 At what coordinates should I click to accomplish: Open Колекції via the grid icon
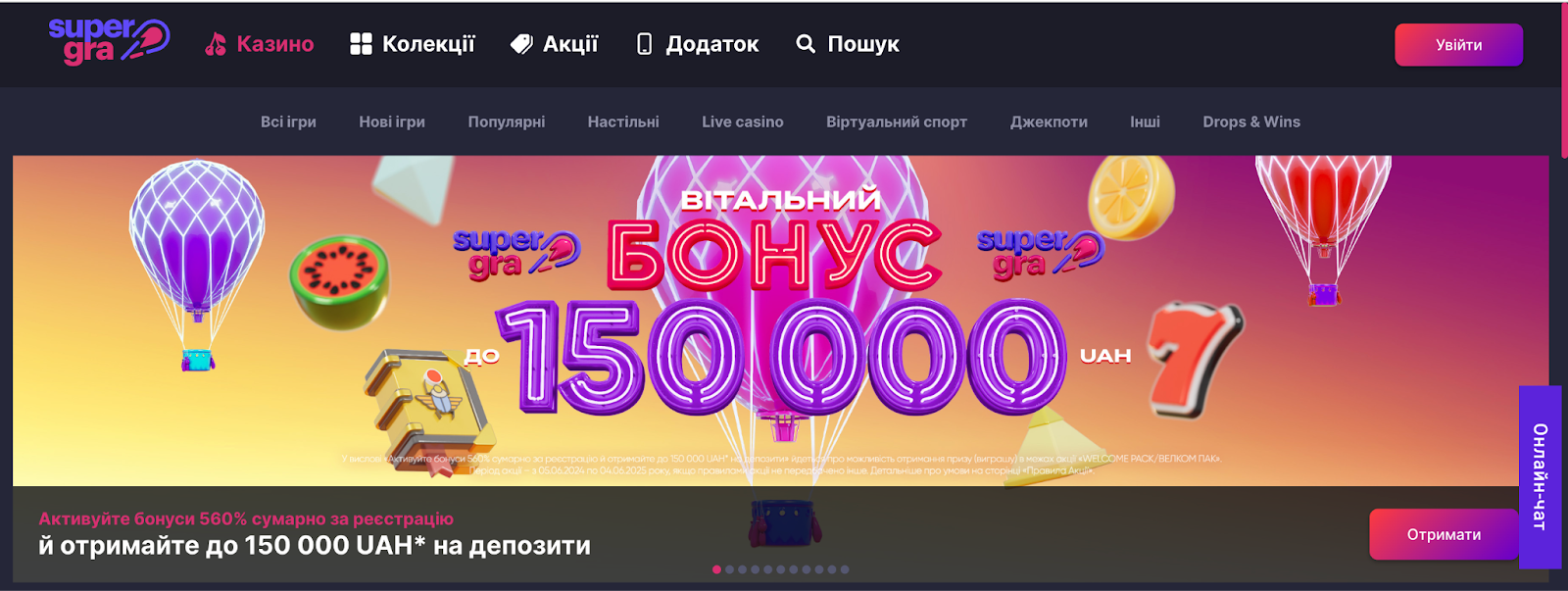point(361,44)
